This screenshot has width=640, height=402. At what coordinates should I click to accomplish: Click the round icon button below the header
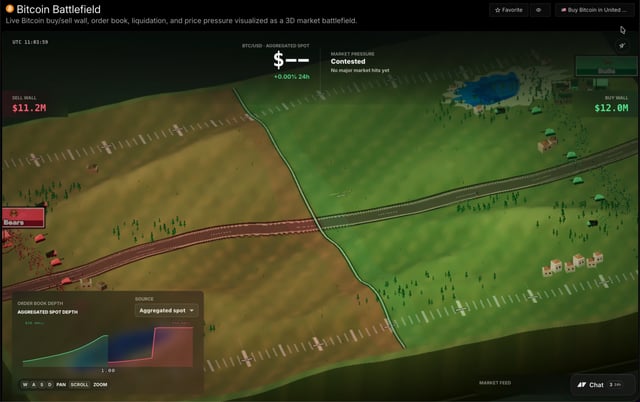(622, 45)
